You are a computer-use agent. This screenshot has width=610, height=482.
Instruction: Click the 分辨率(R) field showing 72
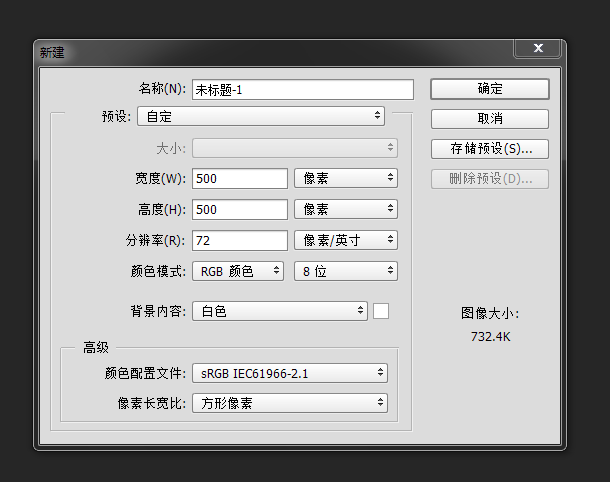click(x=240, y=240)
